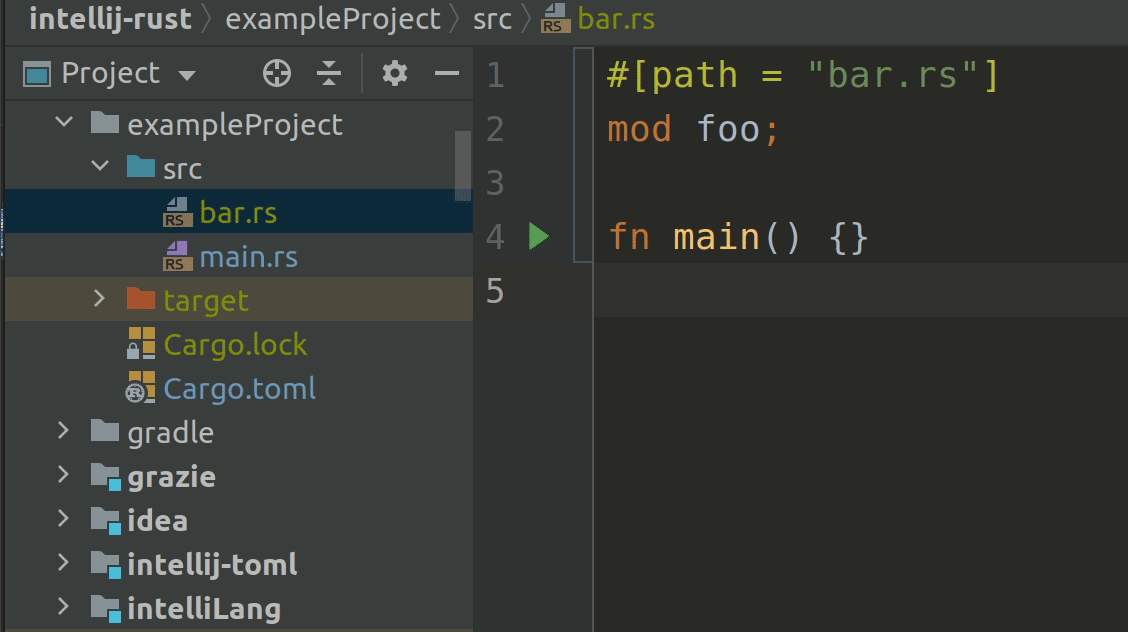Select the grazie module label
Screen dimensions: 1128x632
point(172,477)
